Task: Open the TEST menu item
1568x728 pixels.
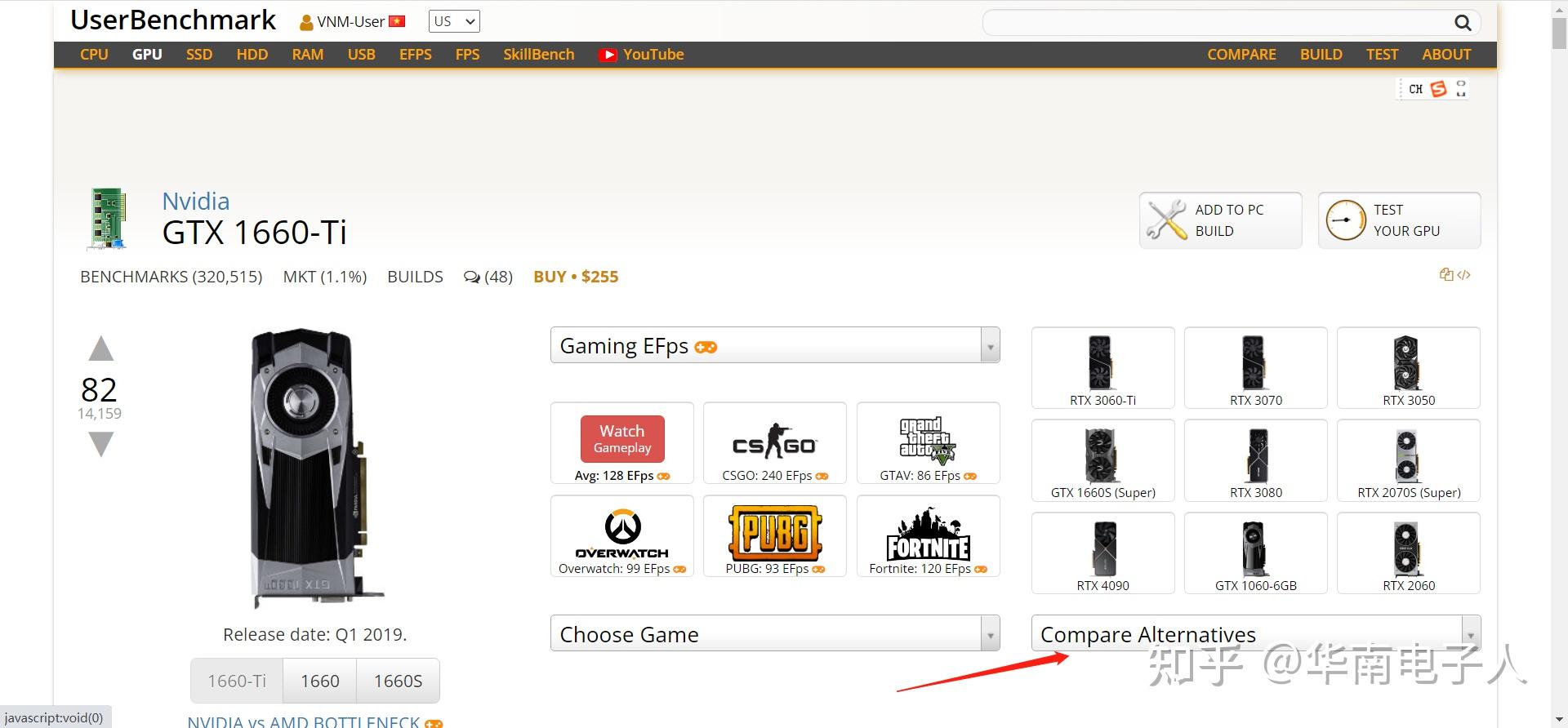Action: click(1382, 55)
